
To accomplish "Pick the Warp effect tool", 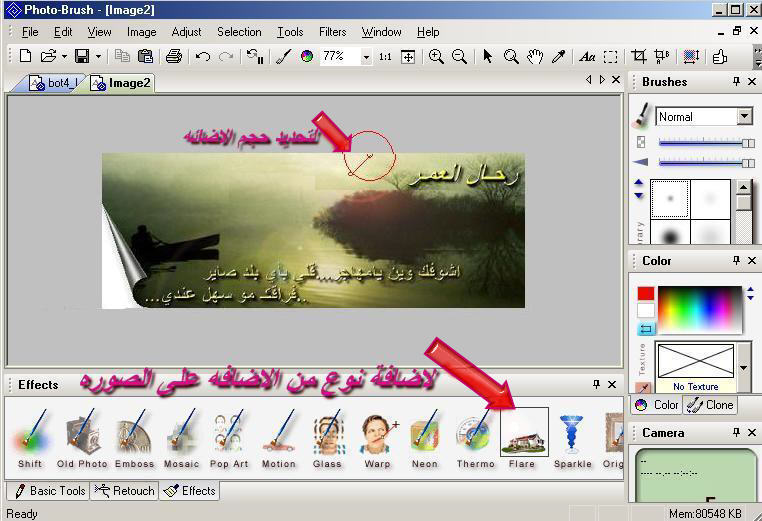I will coord(378,440).
